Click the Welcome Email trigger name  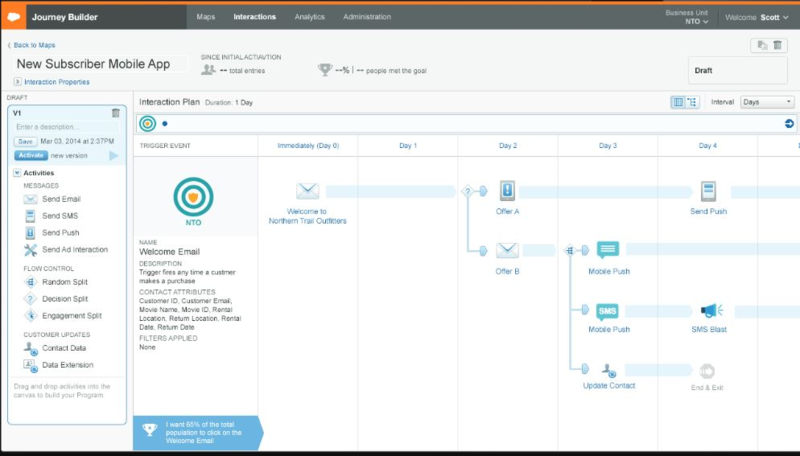pos(169,251)
